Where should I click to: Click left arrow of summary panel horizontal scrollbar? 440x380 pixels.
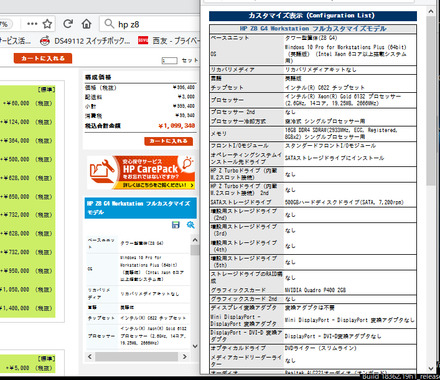pos(90,357)
